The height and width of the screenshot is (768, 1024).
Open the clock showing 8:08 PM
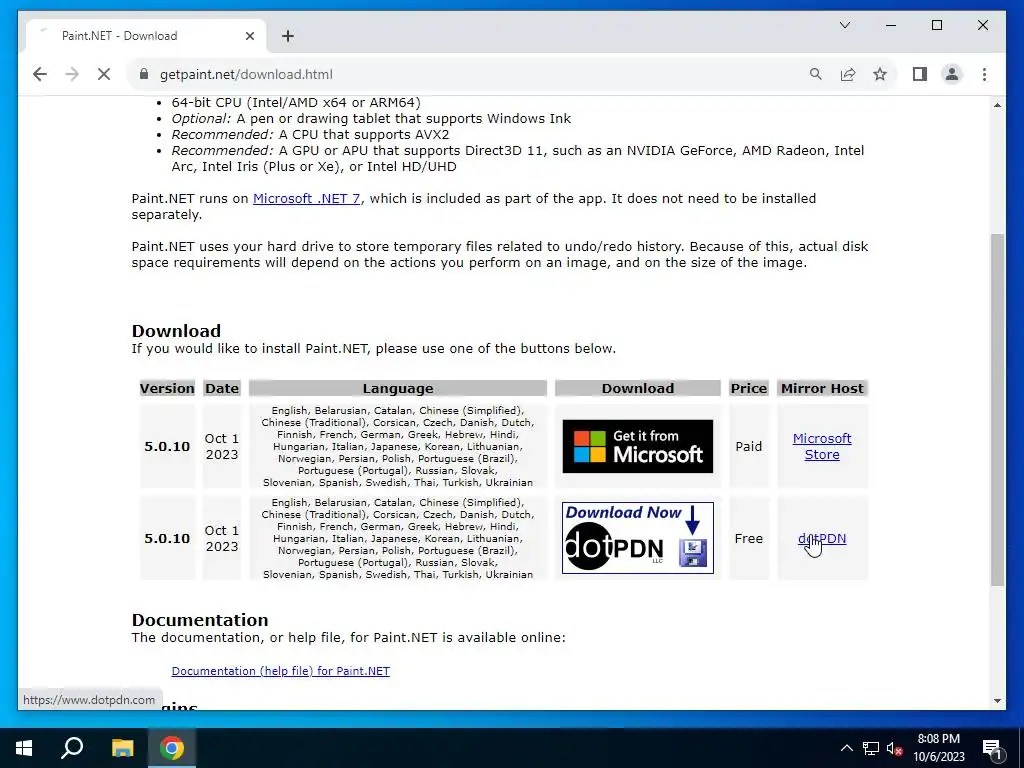pos(938,748)
